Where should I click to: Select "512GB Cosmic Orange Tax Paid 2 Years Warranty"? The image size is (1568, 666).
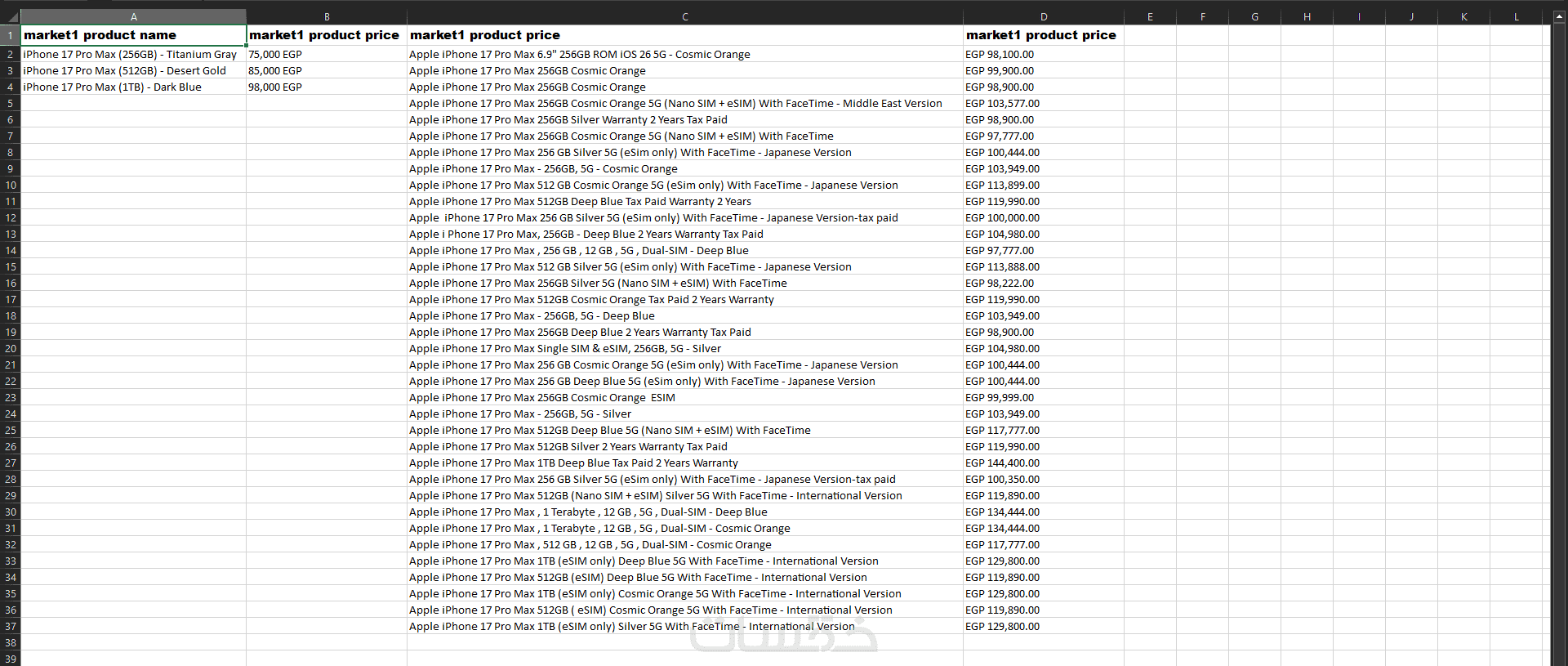(685, 299)
